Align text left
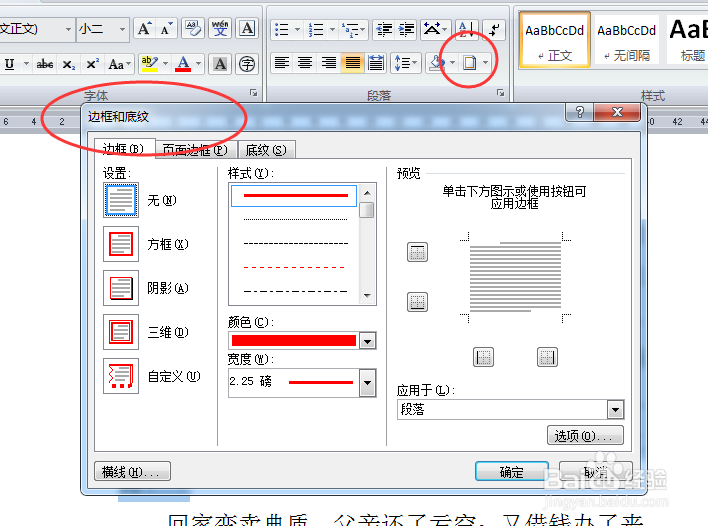 point(282,63)
